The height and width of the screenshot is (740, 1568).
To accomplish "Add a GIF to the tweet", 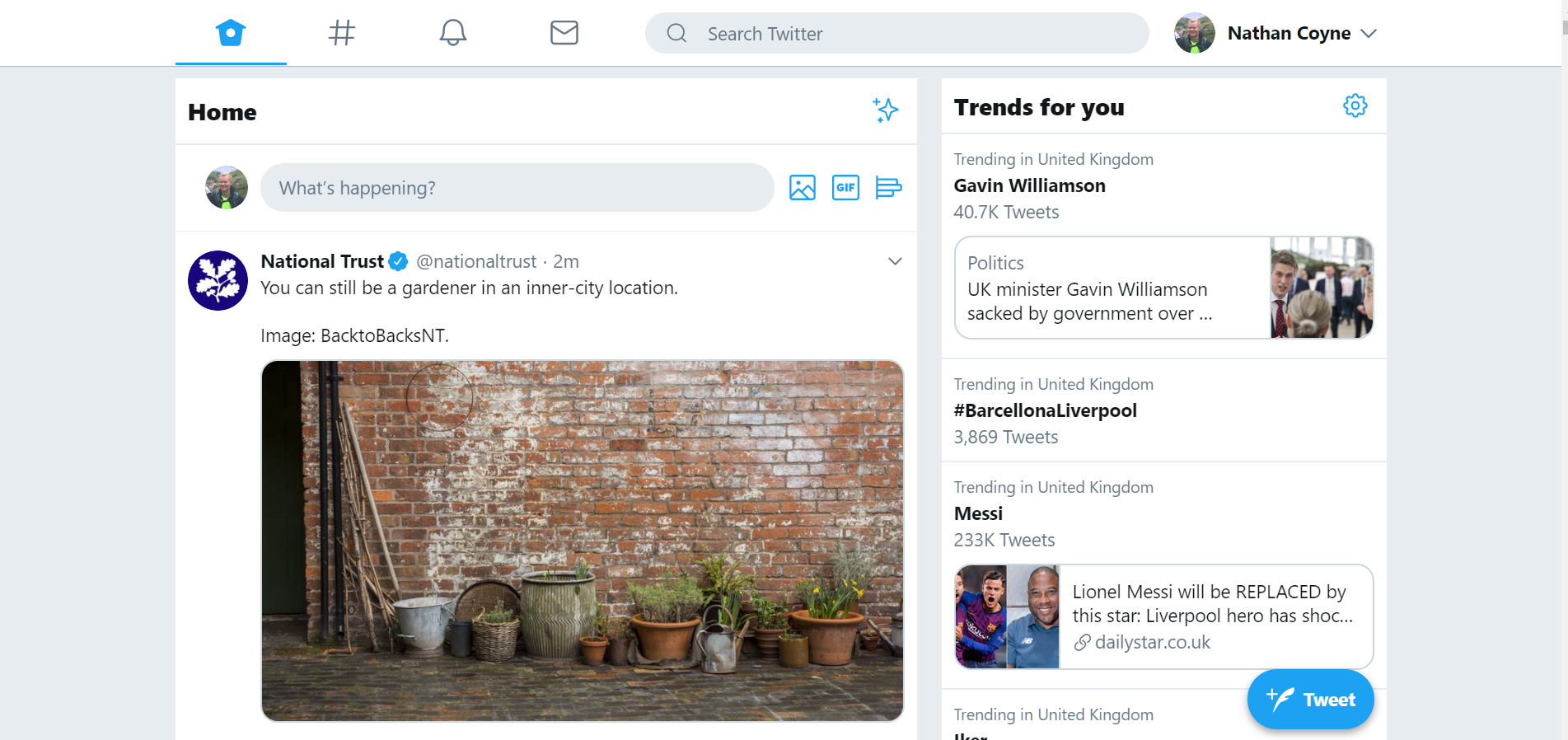I will coord(845,188).
